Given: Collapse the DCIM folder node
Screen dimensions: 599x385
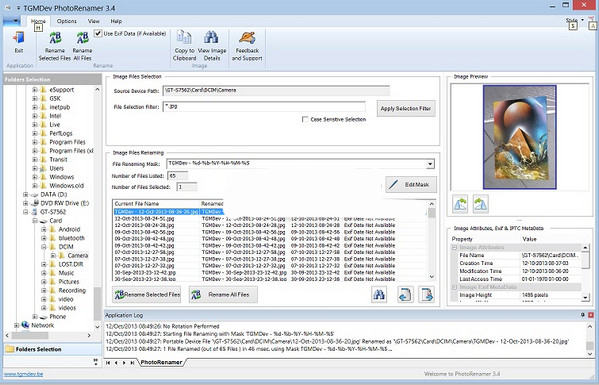Looking at the screenshot, I should coord(44,247).
